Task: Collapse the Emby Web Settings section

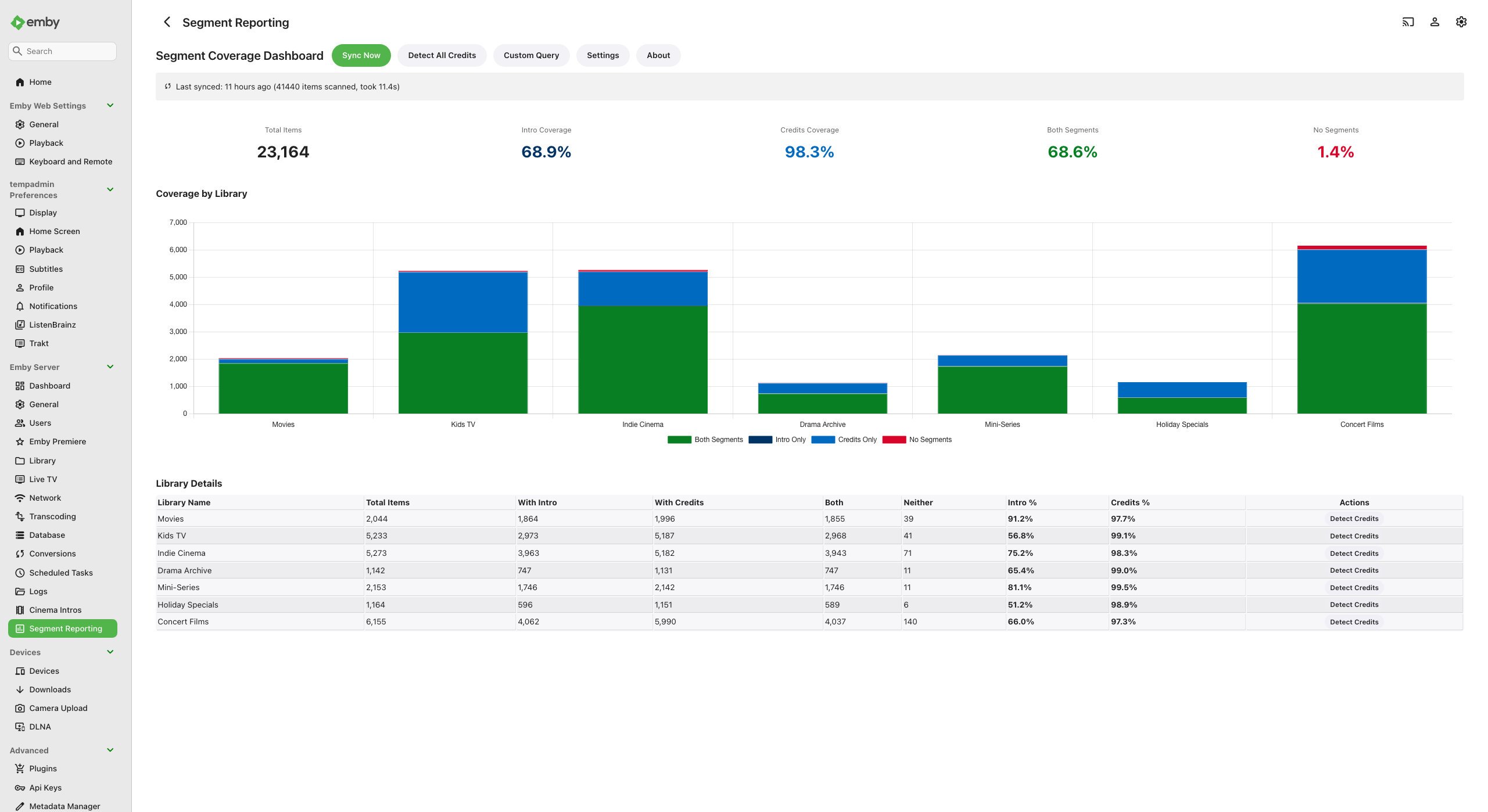Action: (x=110, y=106)
